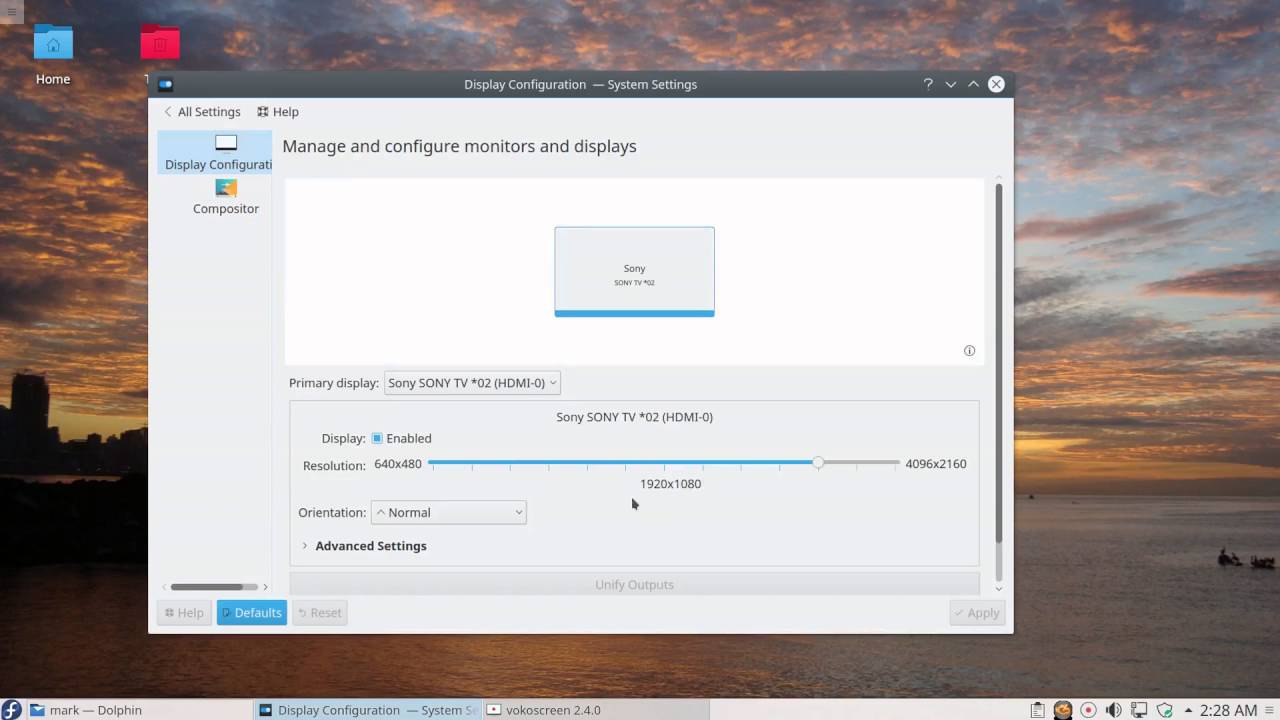Show hidden system tray icons

1189,710
